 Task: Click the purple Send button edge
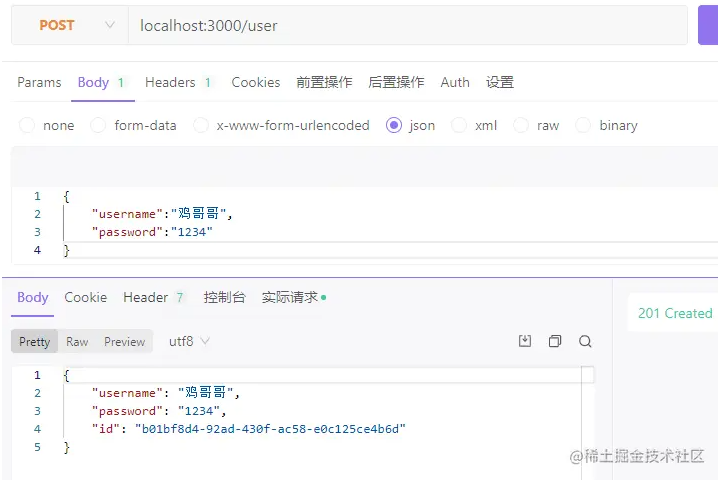[708, 25]
